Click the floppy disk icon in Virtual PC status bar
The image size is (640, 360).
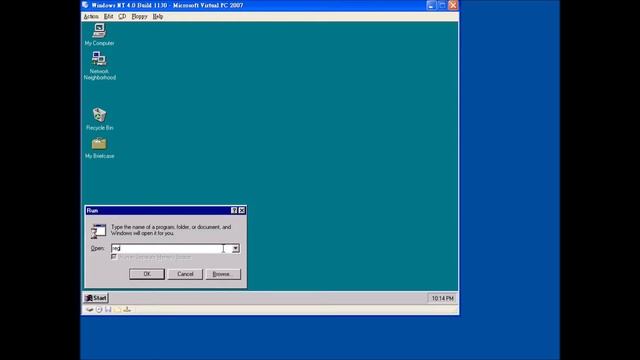108,310
